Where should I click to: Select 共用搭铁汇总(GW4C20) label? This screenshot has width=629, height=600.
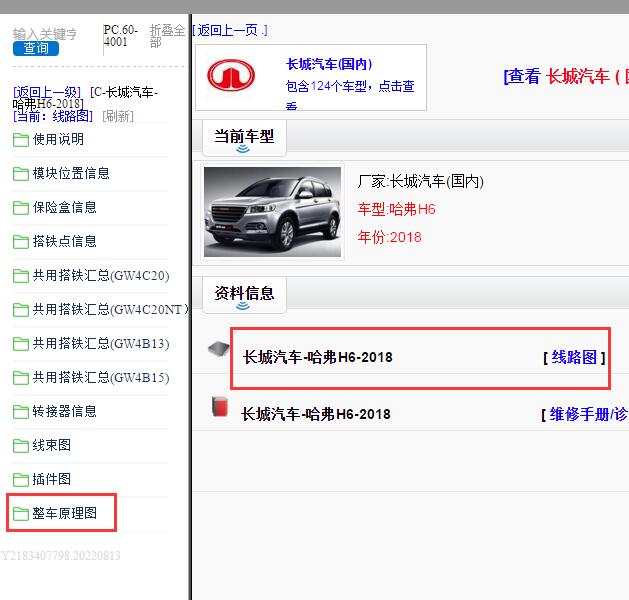point(101,276)
